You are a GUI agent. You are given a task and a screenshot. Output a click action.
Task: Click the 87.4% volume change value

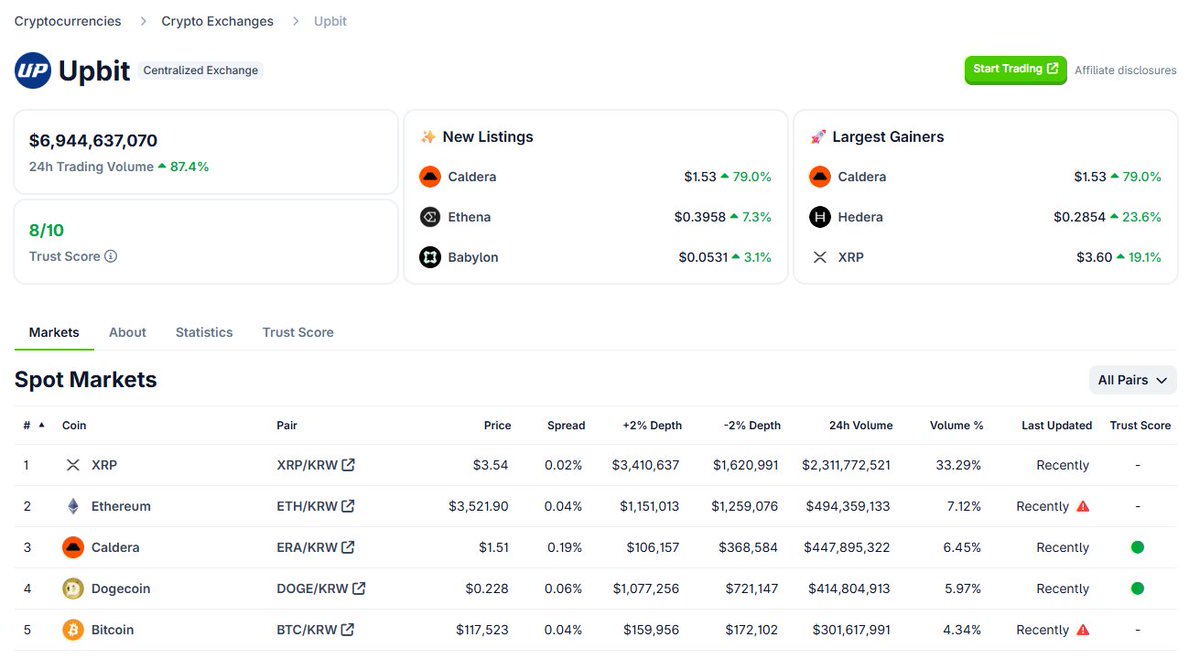tap(189, 167)
